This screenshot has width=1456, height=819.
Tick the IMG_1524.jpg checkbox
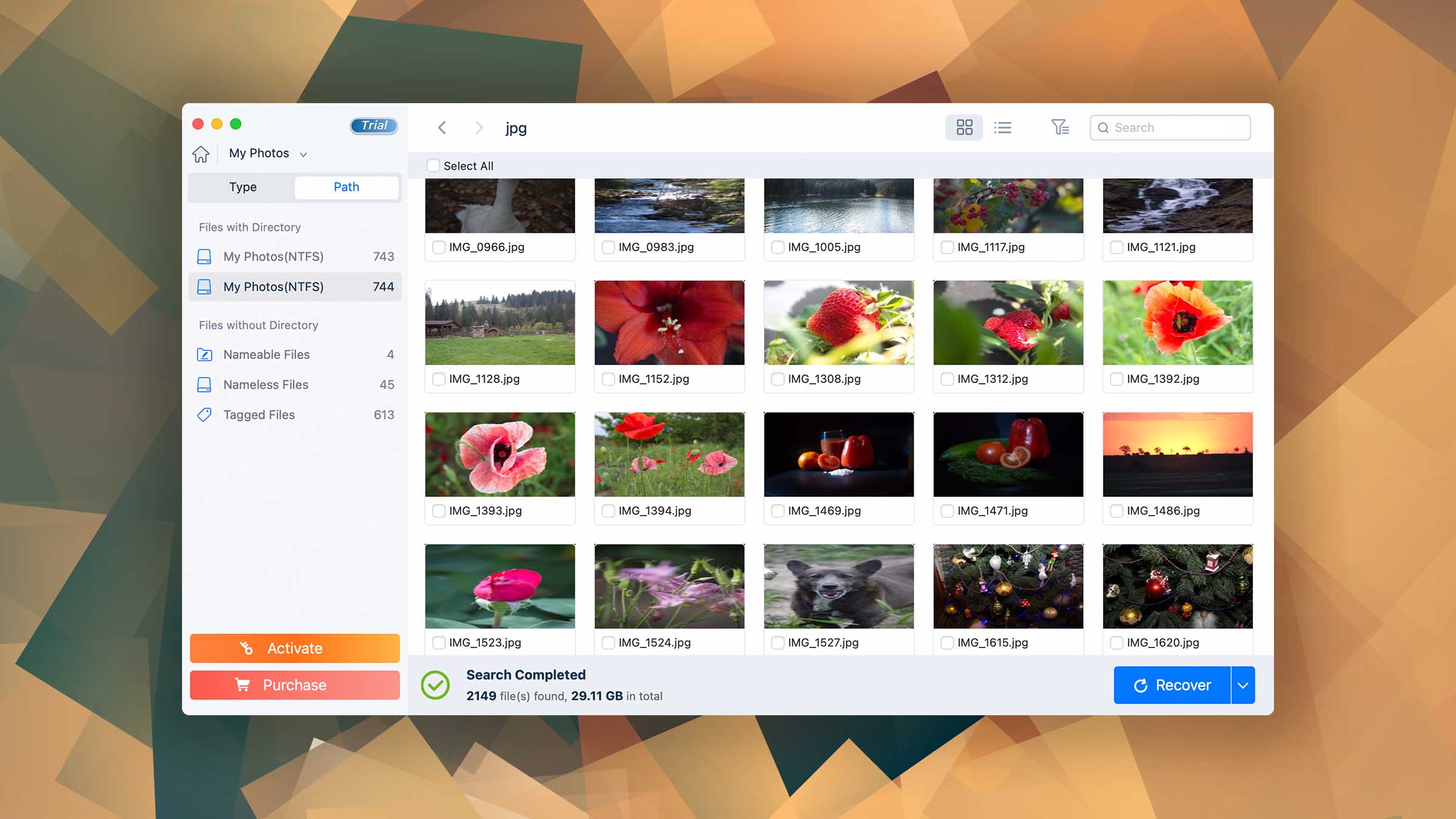click(608, 642)
